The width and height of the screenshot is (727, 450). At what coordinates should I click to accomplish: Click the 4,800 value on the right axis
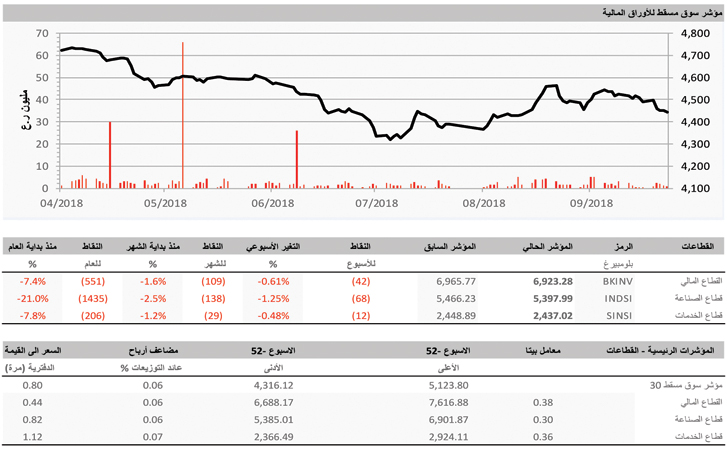tap(695, 34)
